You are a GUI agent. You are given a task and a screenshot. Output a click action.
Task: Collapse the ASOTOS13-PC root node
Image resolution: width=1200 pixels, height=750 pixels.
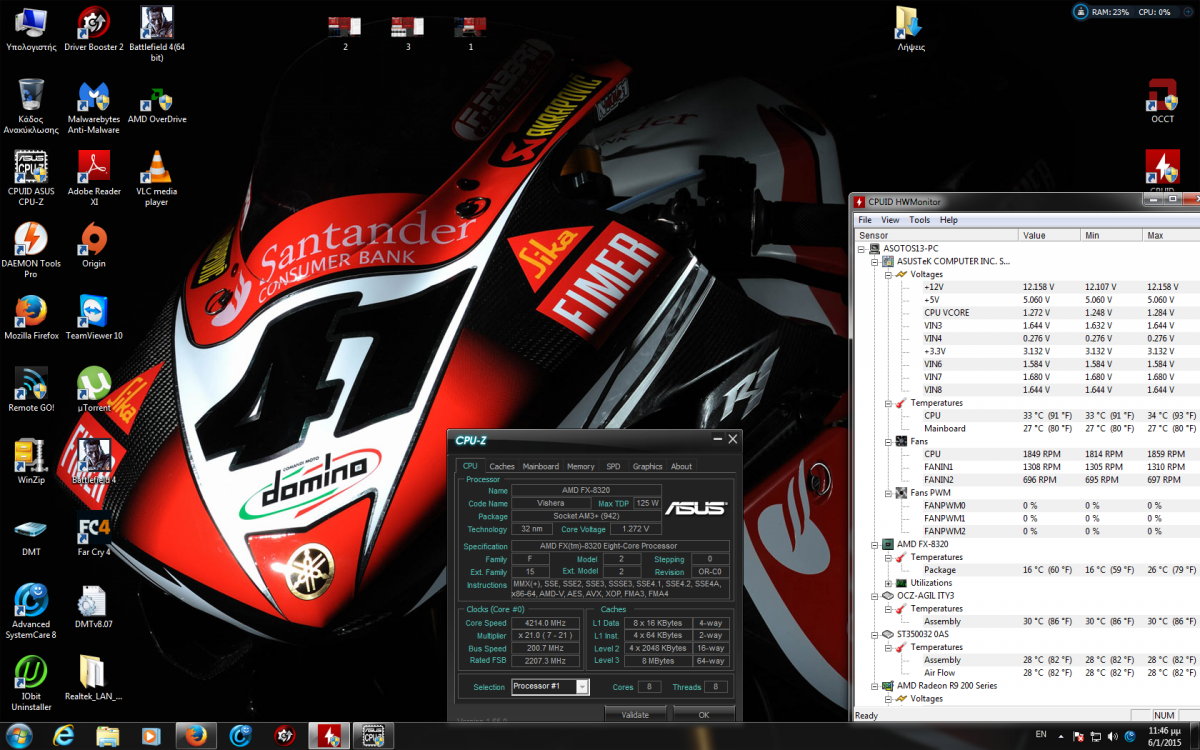(x=862, y=248)
